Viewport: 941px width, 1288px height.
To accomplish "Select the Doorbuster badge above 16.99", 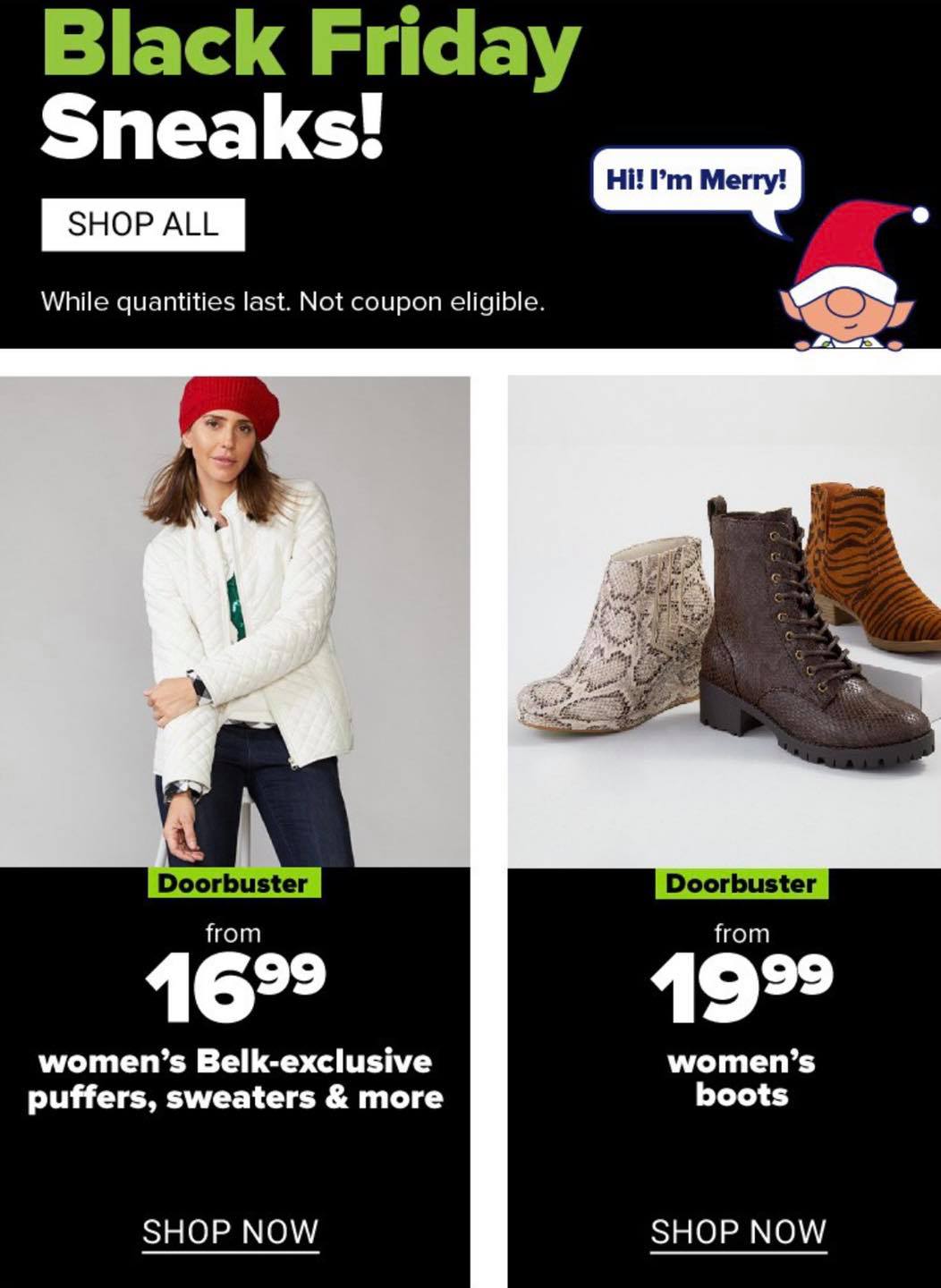I will pos(233,883).
